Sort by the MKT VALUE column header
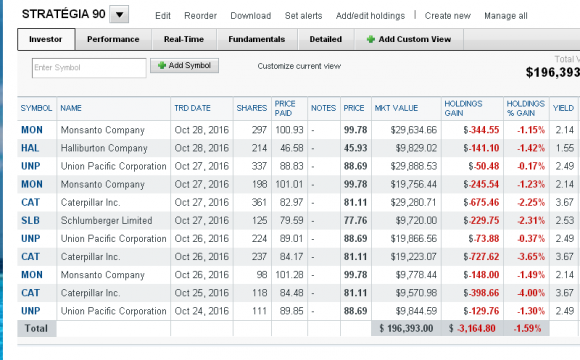Screen dimensions: 580x360 [396, 108]
